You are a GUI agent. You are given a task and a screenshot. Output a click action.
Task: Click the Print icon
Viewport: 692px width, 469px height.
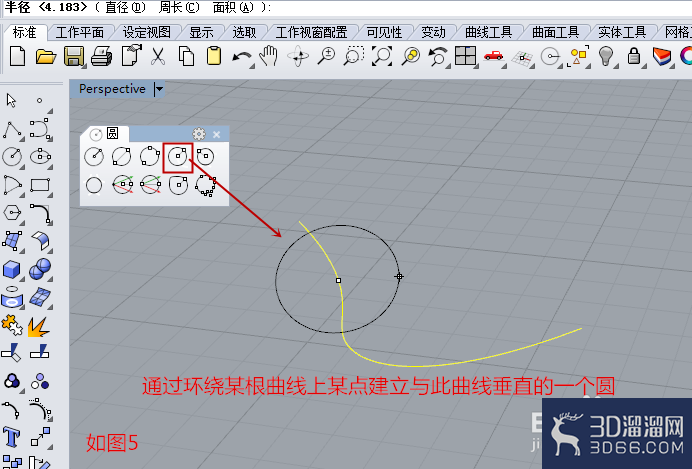(x=102, y=56)
